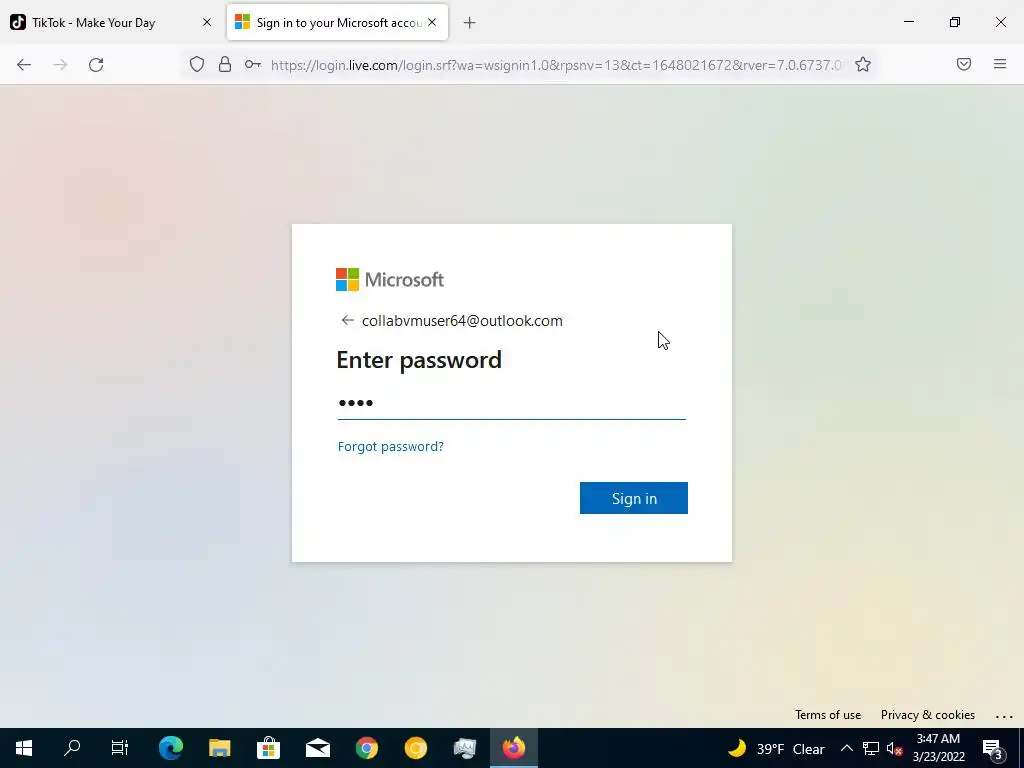
Task: Open the Terms of use link
Action: tap(827, 714)
